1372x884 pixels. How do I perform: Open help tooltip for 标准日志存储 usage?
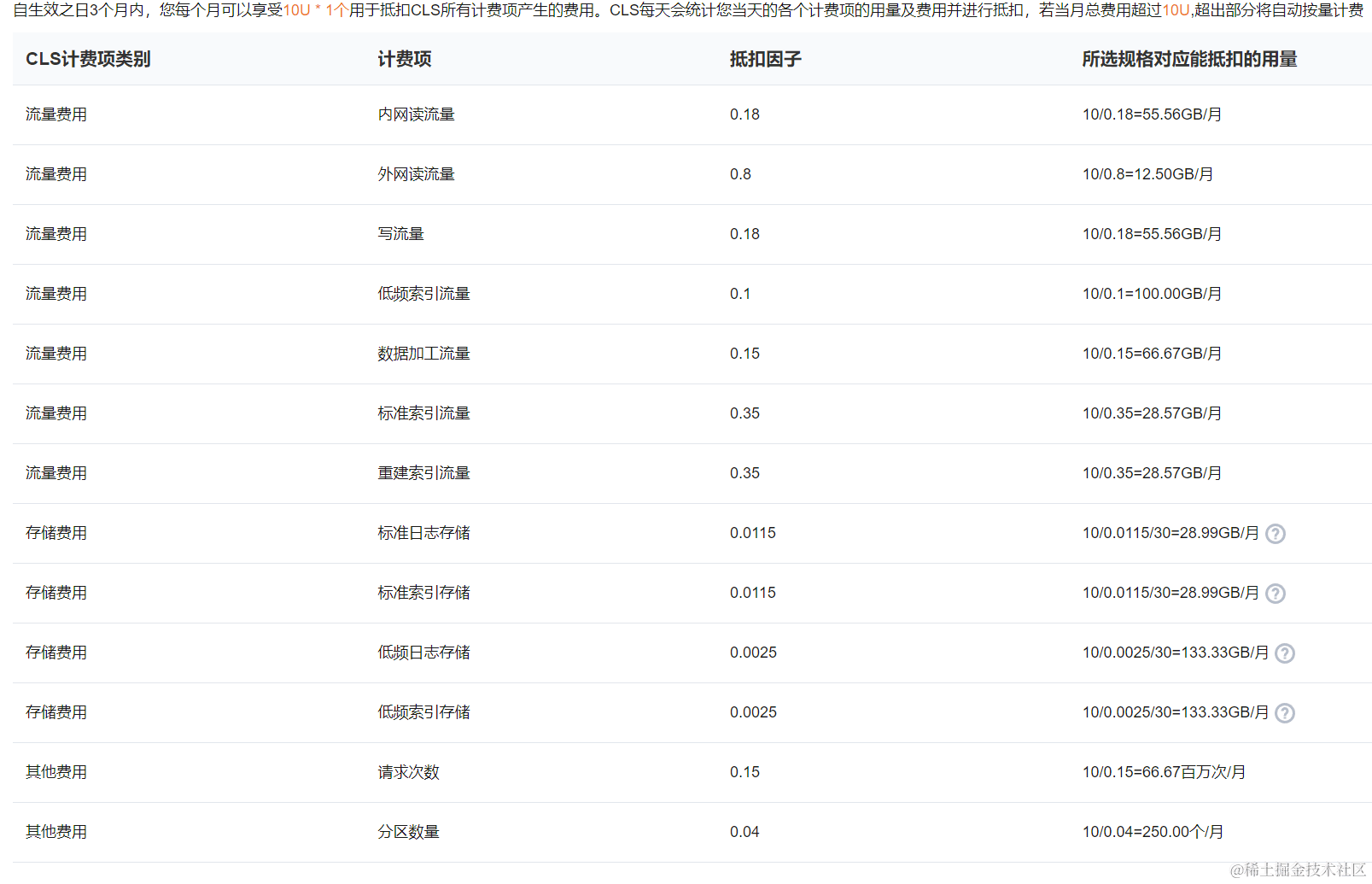(x=1275, y=533)
